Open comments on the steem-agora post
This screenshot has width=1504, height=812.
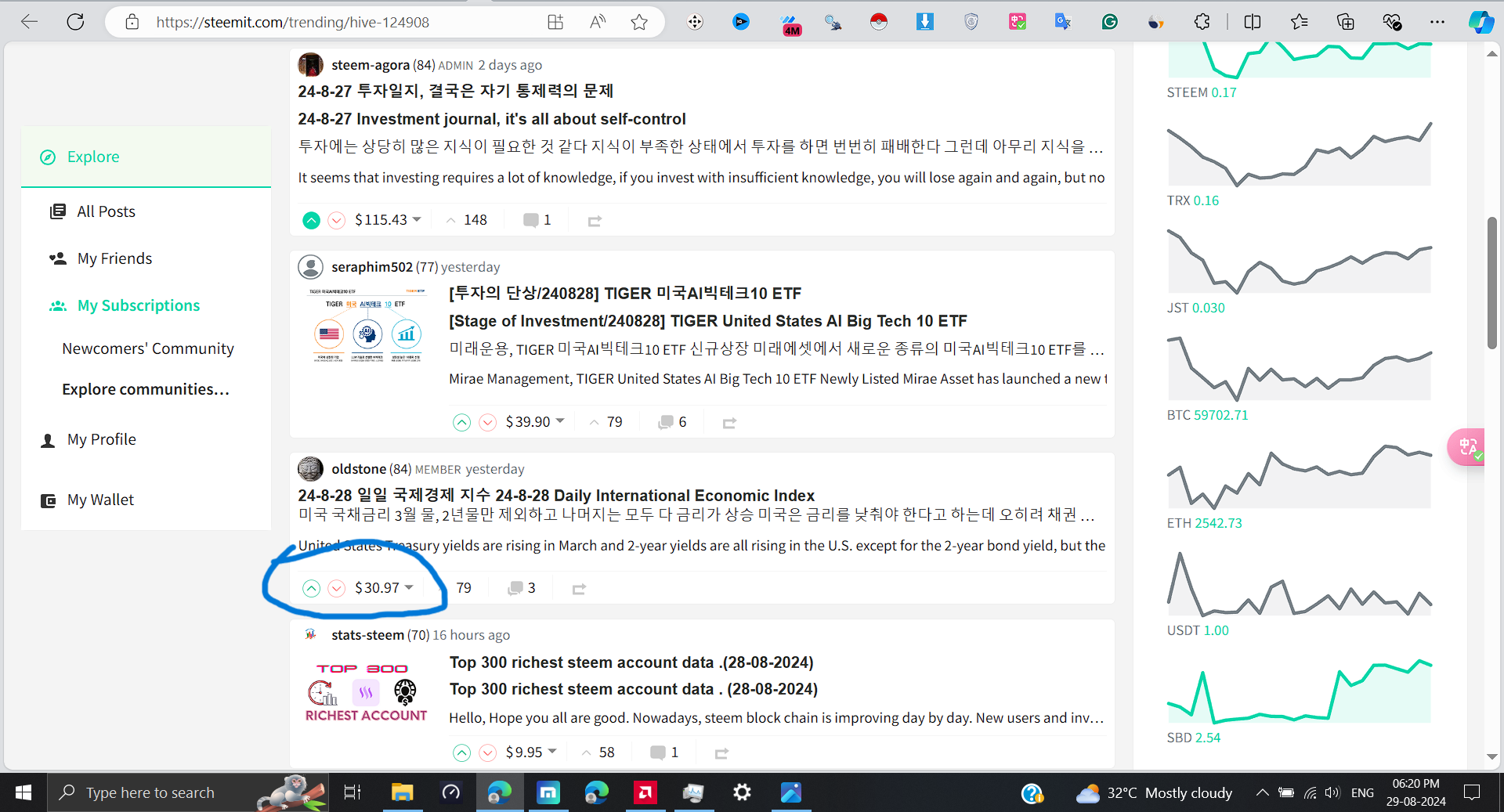coord(537,220)
